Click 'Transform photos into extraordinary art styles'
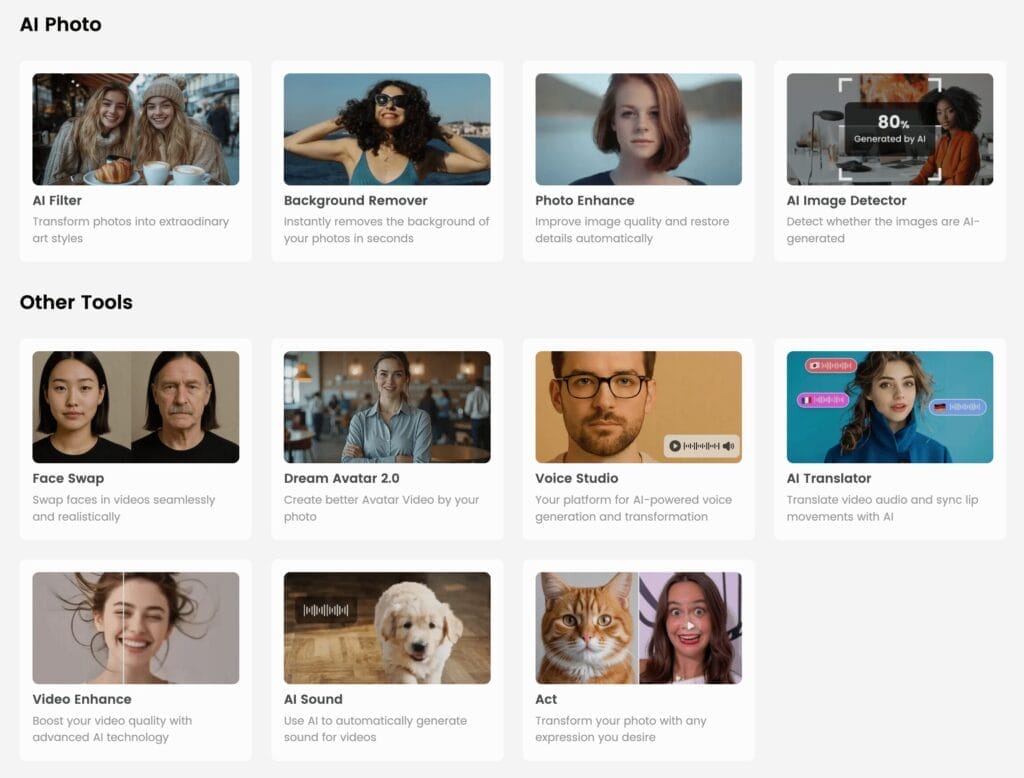The height and width of the screenshot is (778, 1024). coord(131,230)
